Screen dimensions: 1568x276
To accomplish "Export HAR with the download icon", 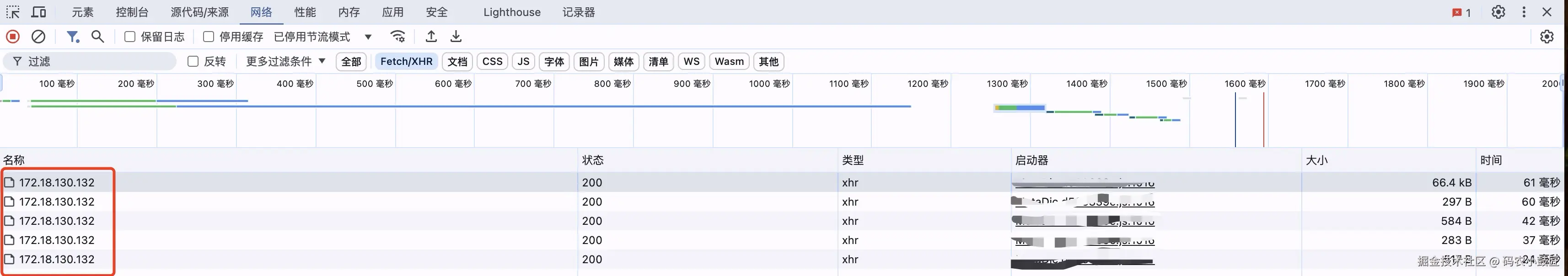I will point(456,37).
